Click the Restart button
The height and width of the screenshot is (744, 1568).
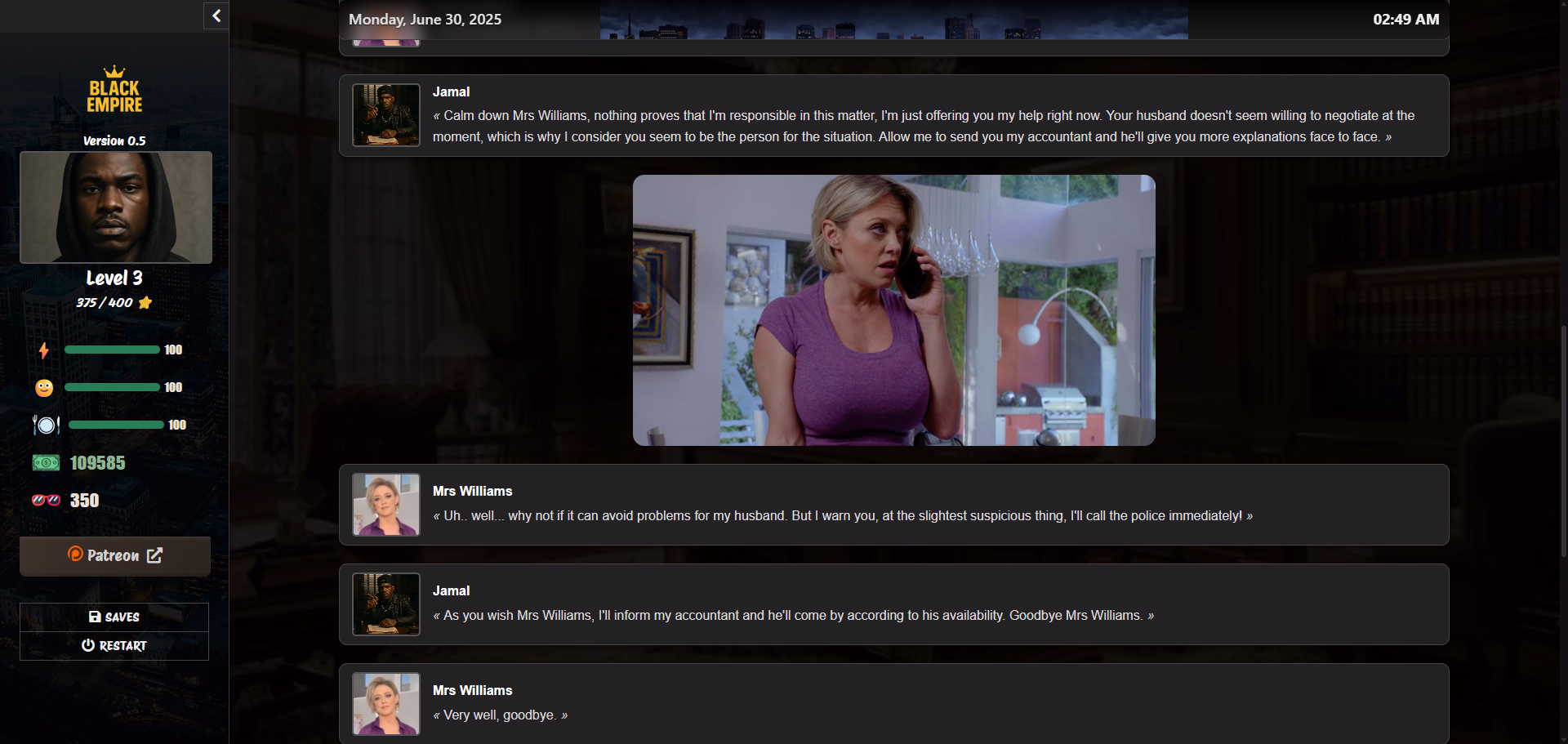pyautogui.click(x=114, y=646)
